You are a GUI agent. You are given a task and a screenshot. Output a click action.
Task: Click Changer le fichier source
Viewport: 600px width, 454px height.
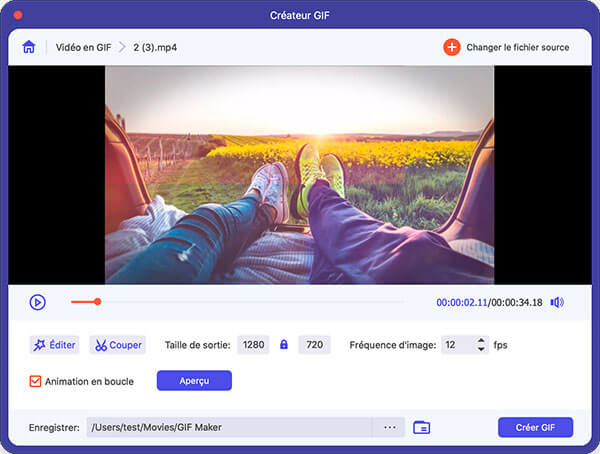click(x=518, y=47)
